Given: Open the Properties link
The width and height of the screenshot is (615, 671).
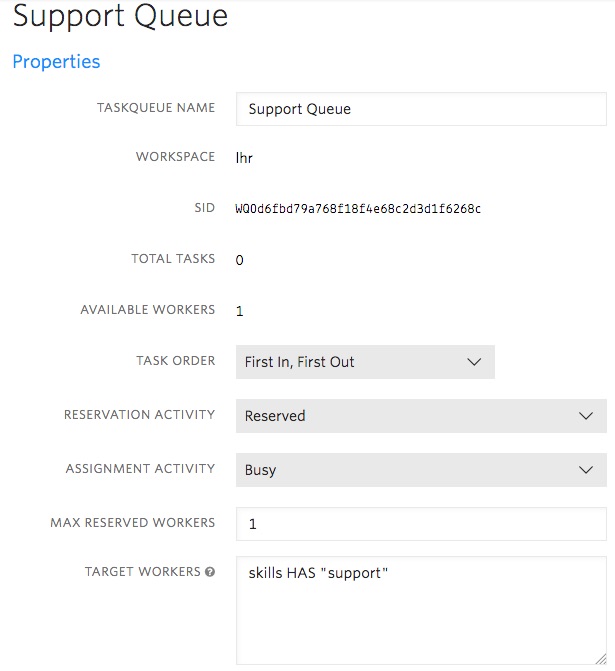Looking at the screenshot, I should [56, 62].
